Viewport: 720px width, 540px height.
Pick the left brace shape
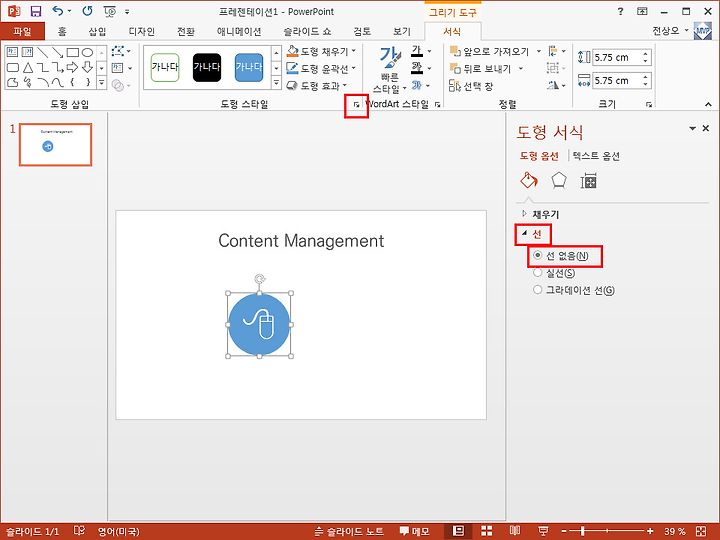[x=72, y=83]
